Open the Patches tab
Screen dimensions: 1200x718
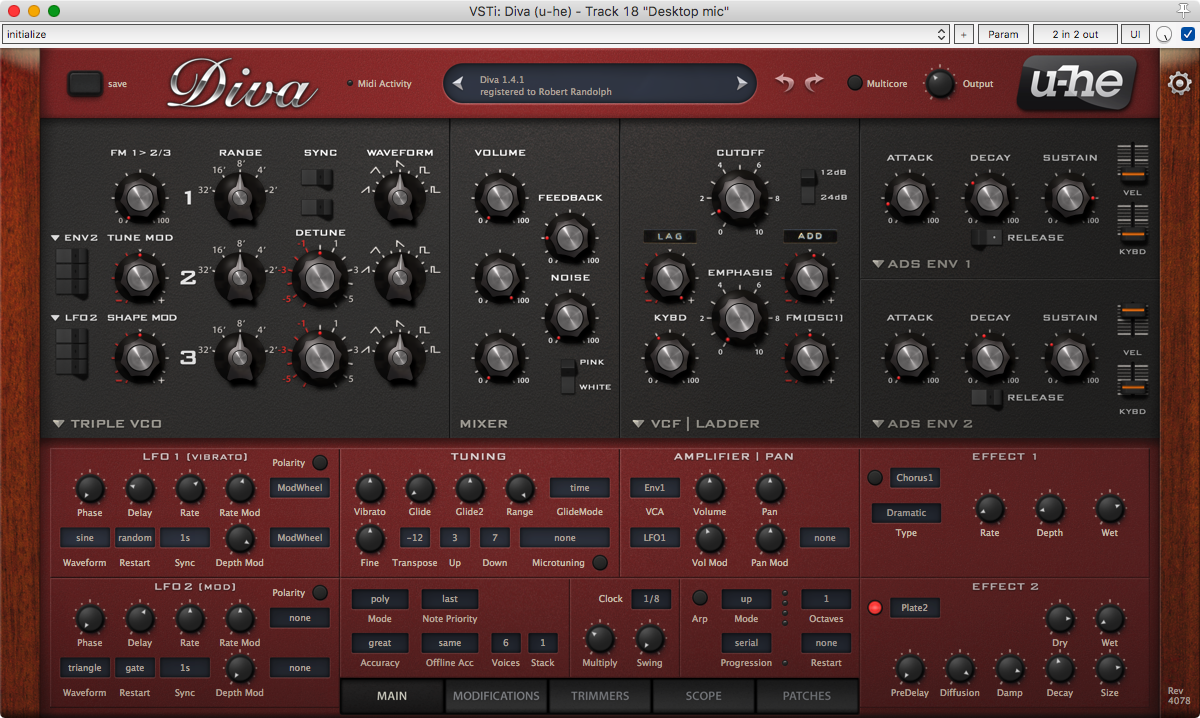(806, 696)
